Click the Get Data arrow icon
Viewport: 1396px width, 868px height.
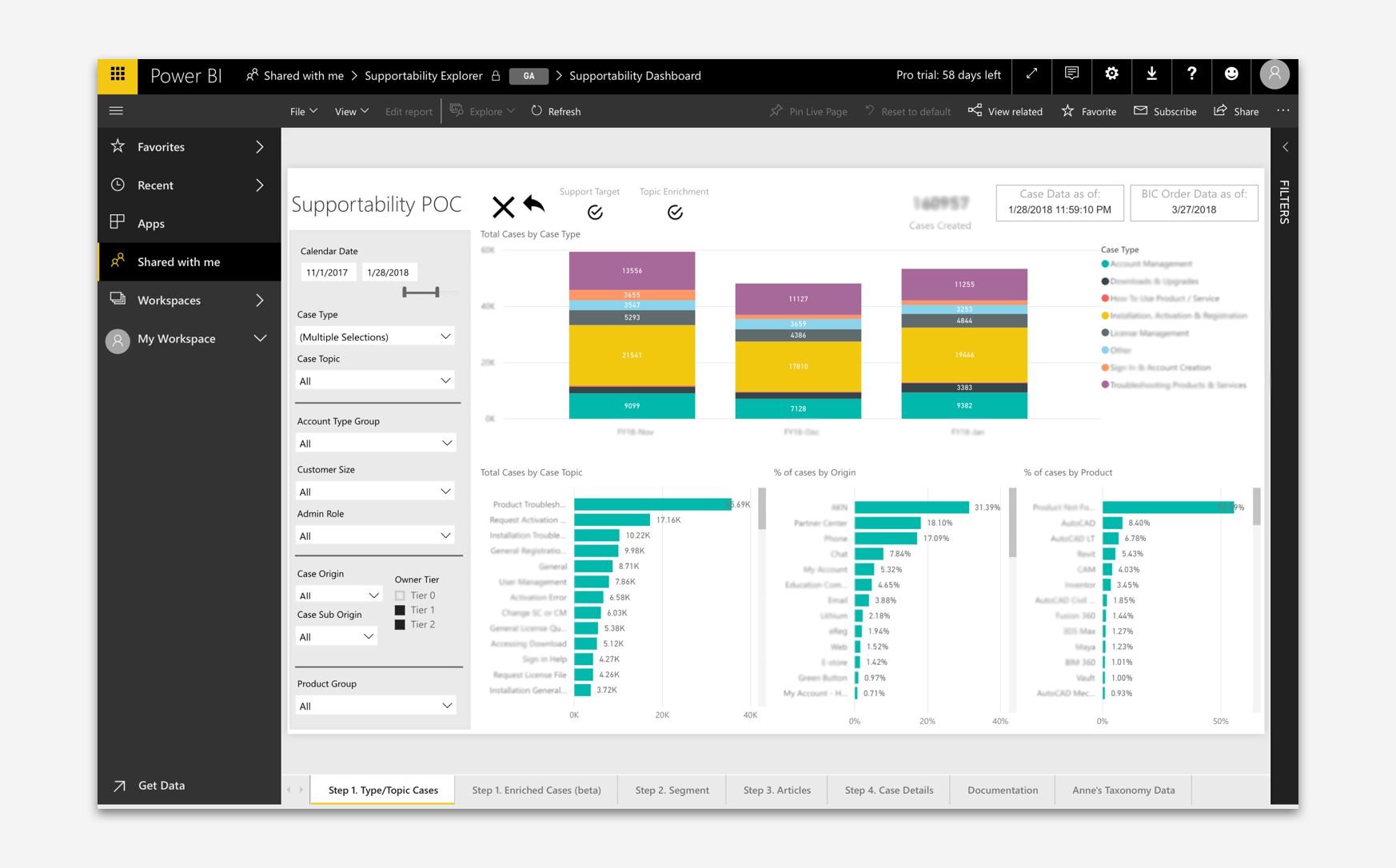point(119,786)
